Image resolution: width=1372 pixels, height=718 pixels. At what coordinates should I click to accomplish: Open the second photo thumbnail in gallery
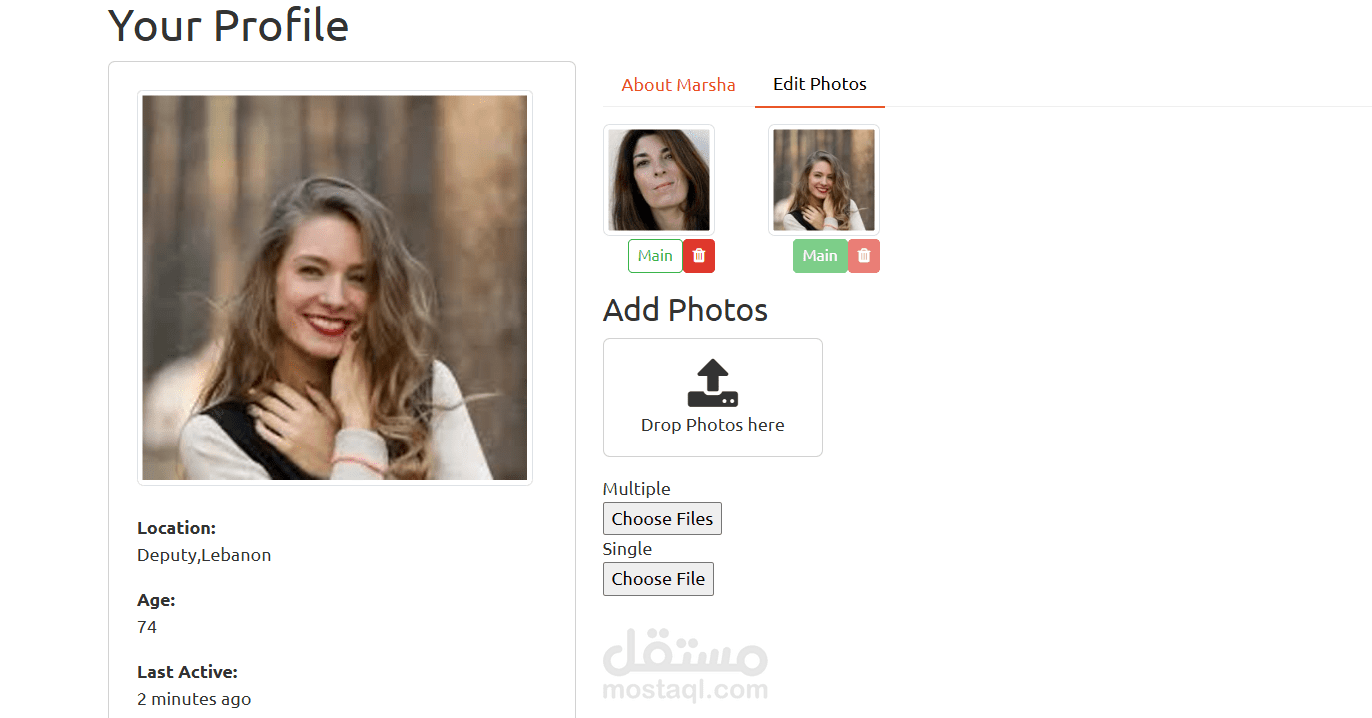[x=824, y=180]
